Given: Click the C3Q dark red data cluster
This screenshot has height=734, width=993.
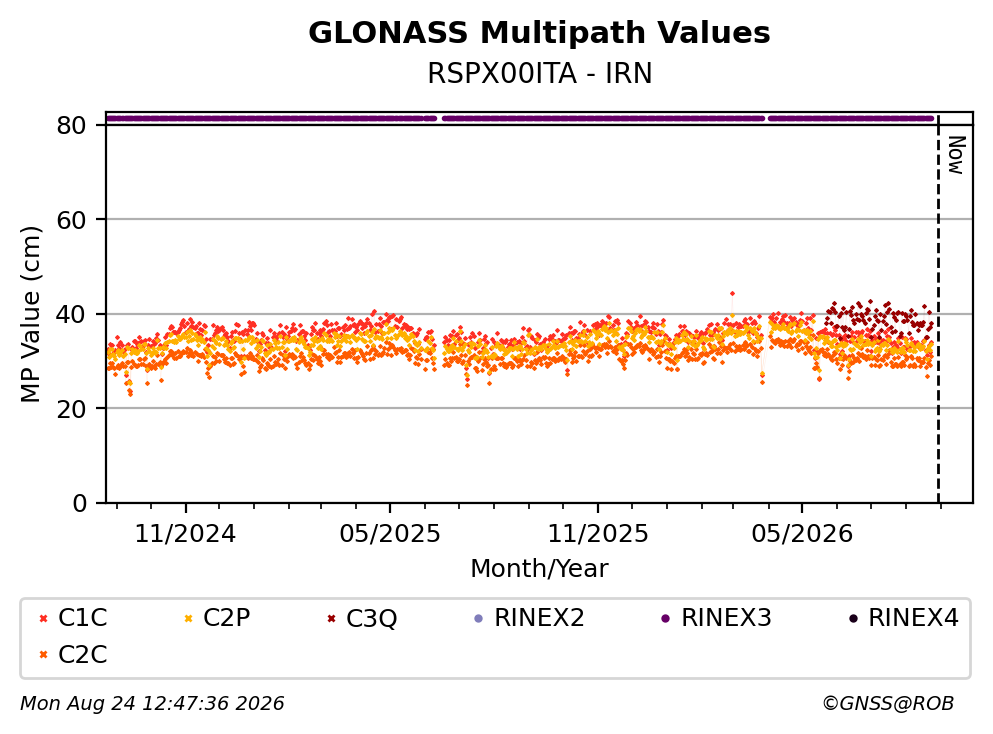Looking at the screenshot, I should pyautogui.click(x=879, y=319).
